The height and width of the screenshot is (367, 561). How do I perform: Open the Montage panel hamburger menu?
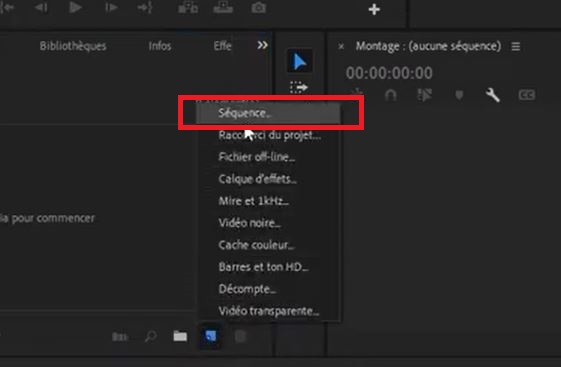(516, 46)
